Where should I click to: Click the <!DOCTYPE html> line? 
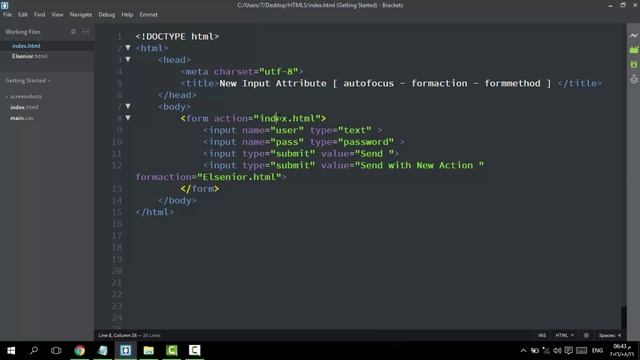pos(177,36)
